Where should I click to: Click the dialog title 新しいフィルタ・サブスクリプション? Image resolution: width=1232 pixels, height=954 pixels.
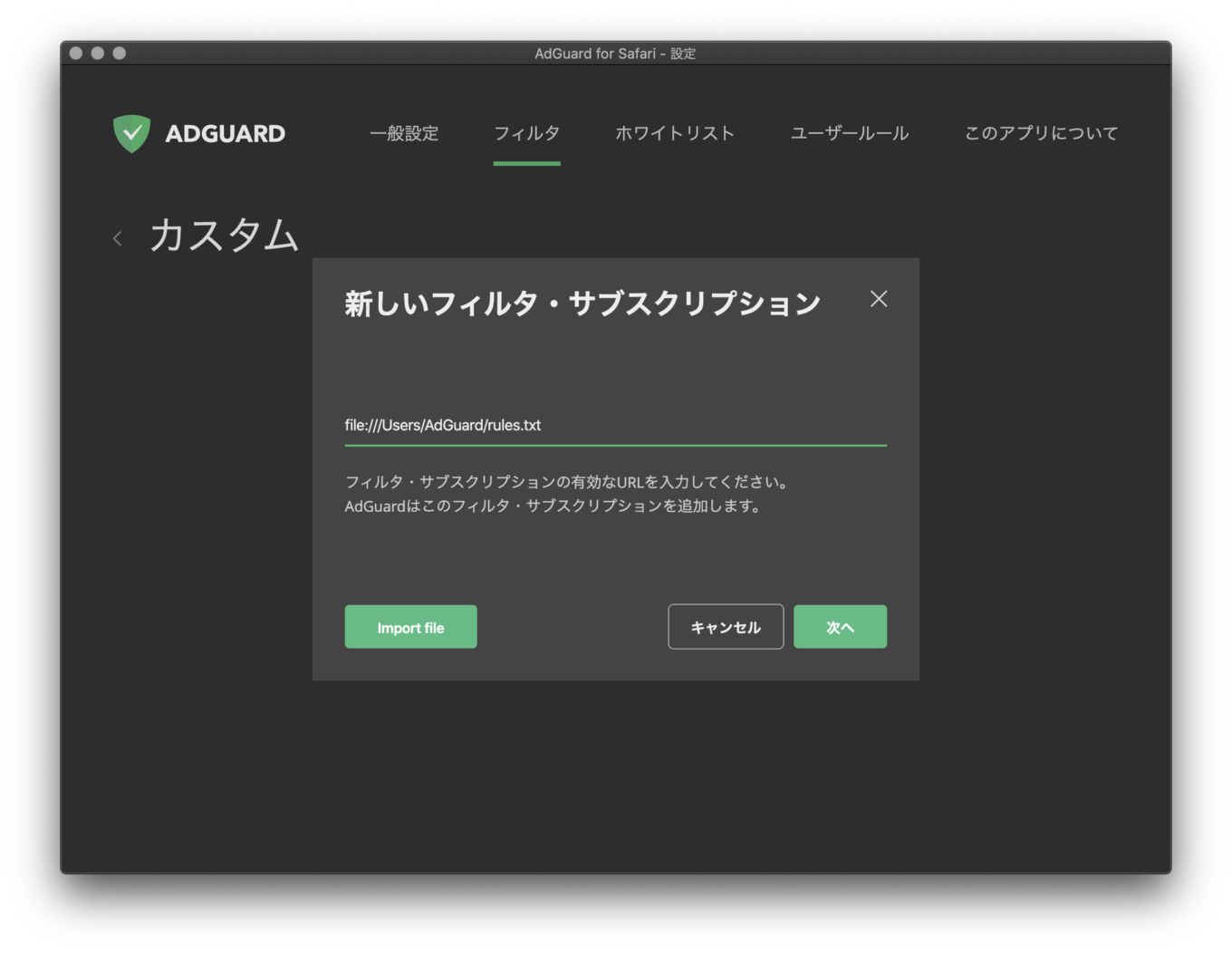pyautogui.click(x=582, y=304)
